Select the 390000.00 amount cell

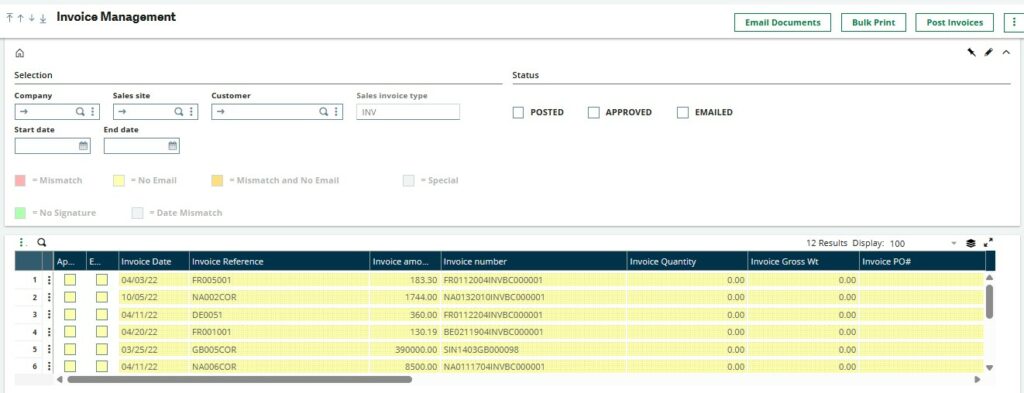pos(405,349)
